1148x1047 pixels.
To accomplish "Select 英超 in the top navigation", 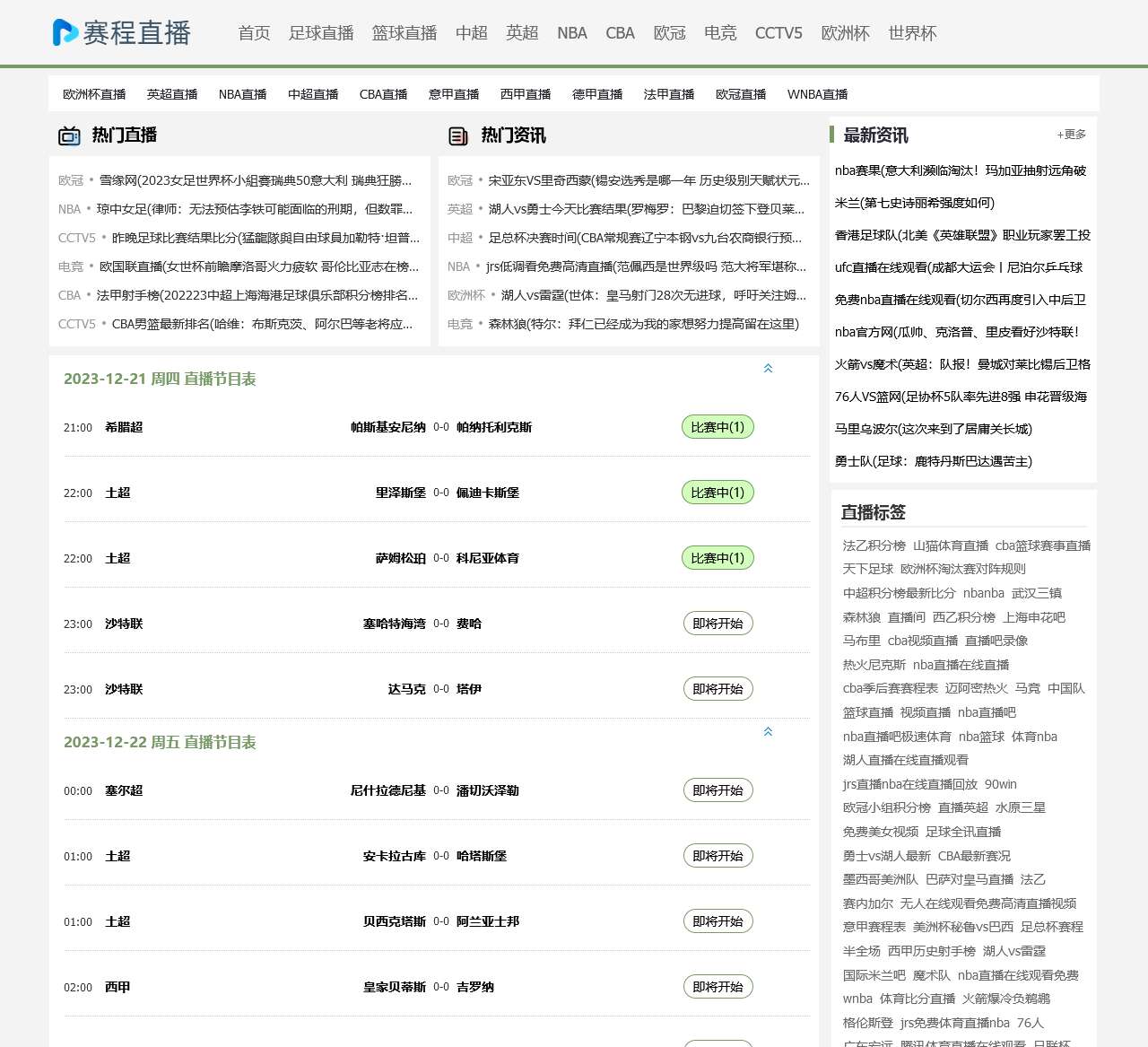I will tap(522, 33).
